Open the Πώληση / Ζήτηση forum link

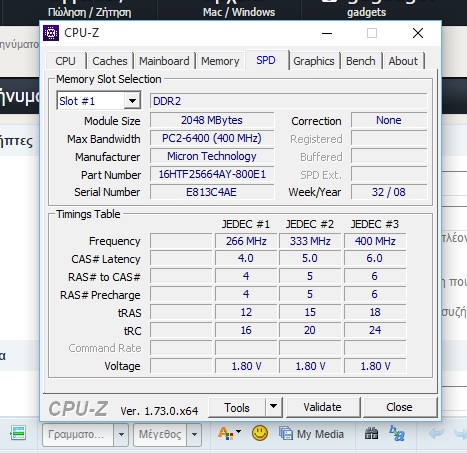(89, 13)
